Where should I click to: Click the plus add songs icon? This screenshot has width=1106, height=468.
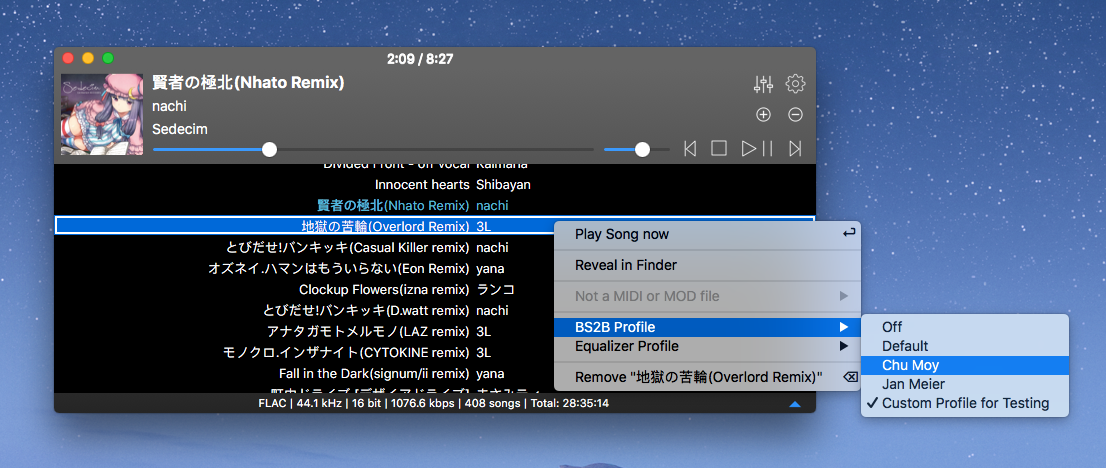[x=763, y=114]
